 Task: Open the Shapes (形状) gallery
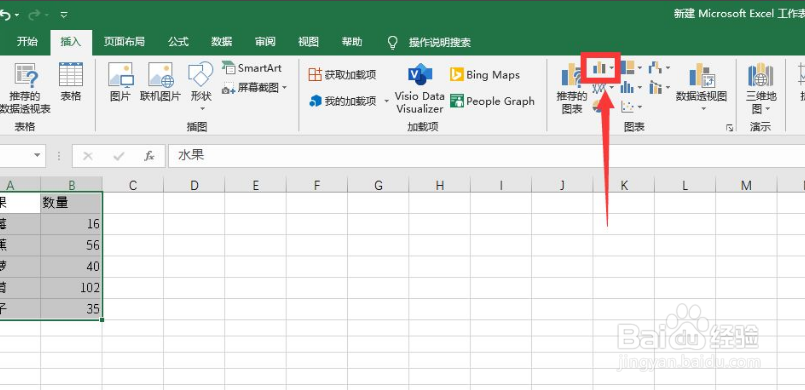click(x=201, y=86)
